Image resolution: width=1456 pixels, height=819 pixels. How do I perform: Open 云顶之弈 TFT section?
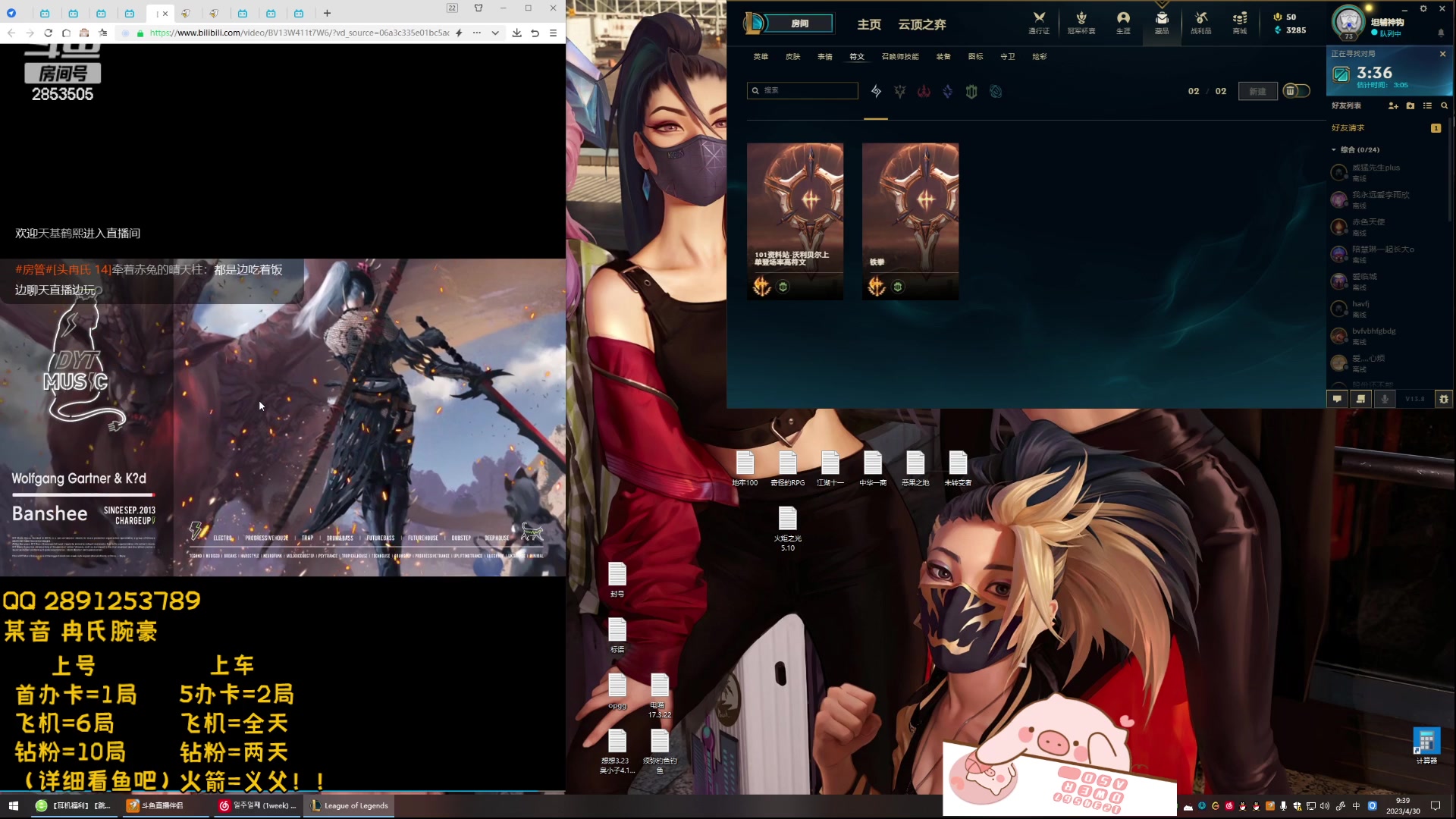coord(922,24)
